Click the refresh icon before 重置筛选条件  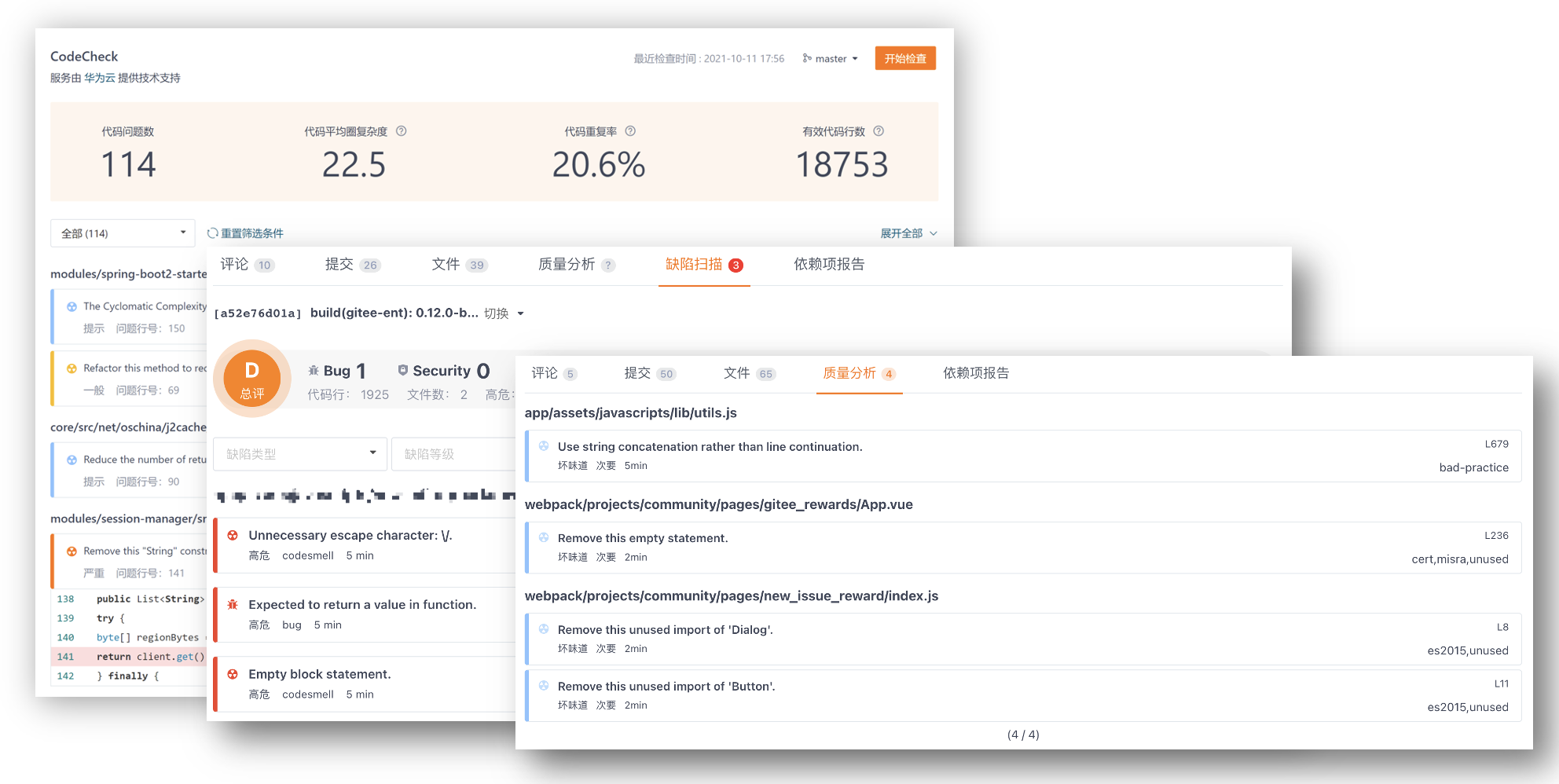click(x=212, y=233)
